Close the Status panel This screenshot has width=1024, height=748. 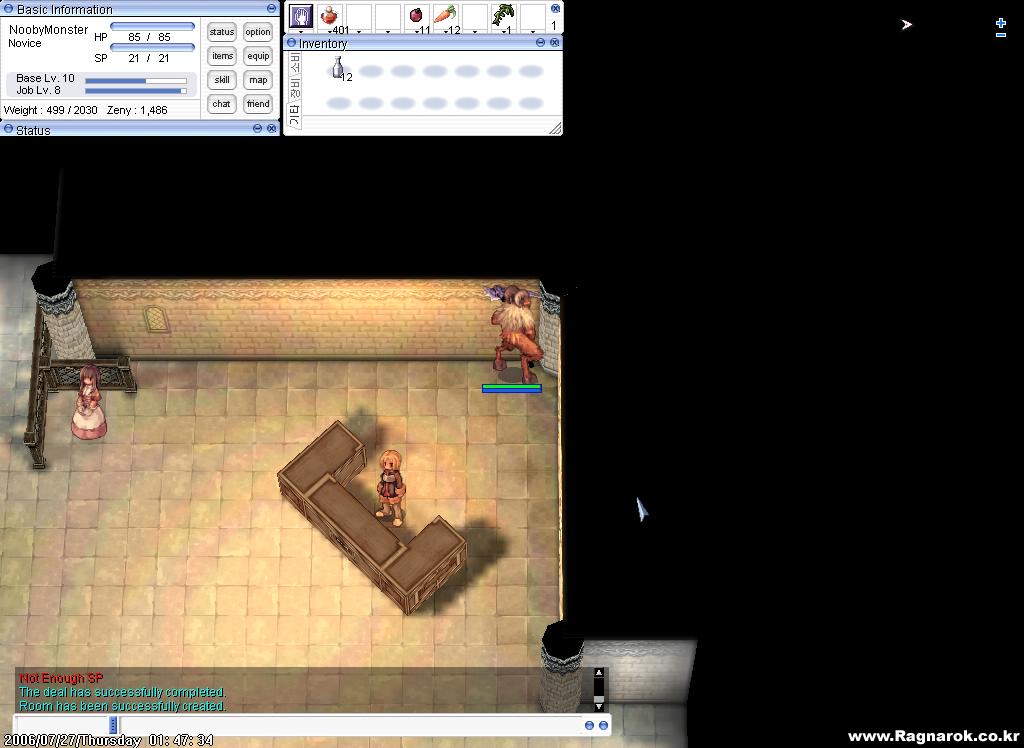click(272, 128)
